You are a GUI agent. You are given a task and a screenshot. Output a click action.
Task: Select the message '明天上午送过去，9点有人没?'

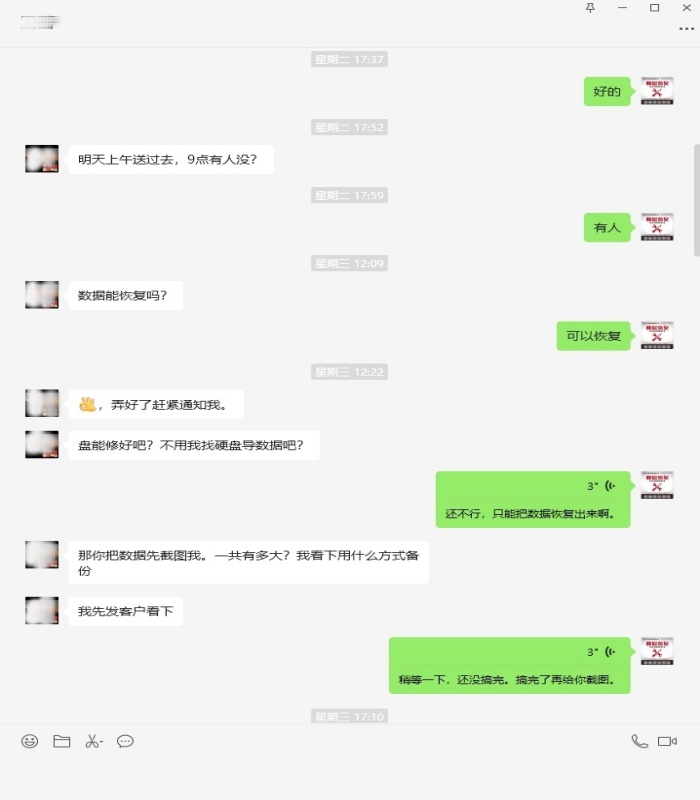coord(171,159)
